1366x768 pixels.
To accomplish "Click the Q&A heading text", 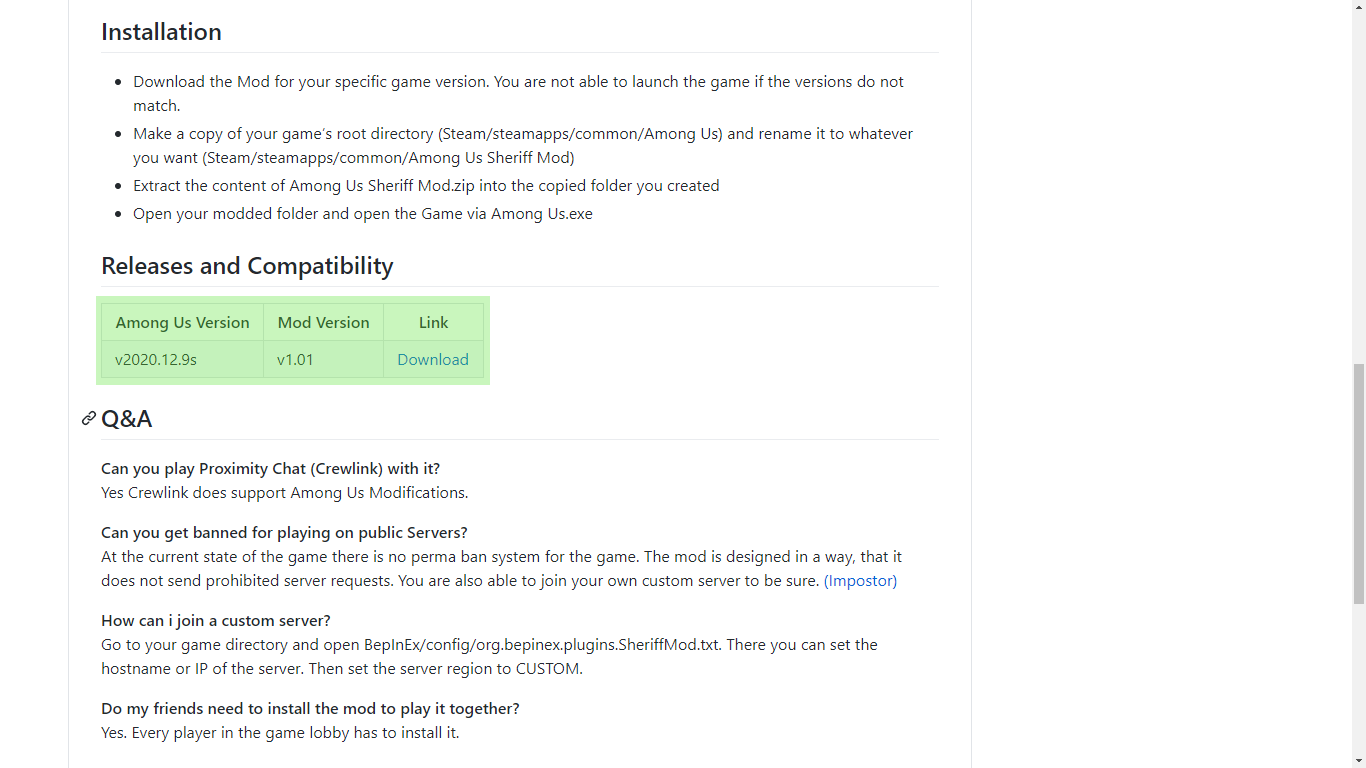I will coord(127,419).
